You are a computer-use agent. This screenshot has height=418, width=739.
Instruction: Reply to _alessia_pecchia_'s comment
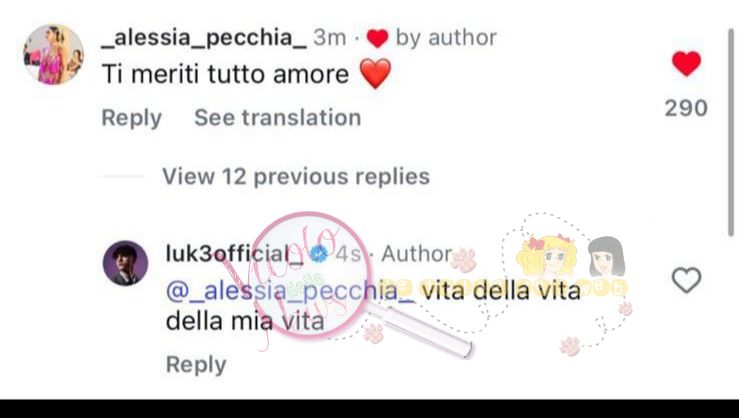(x=131, y=118)
